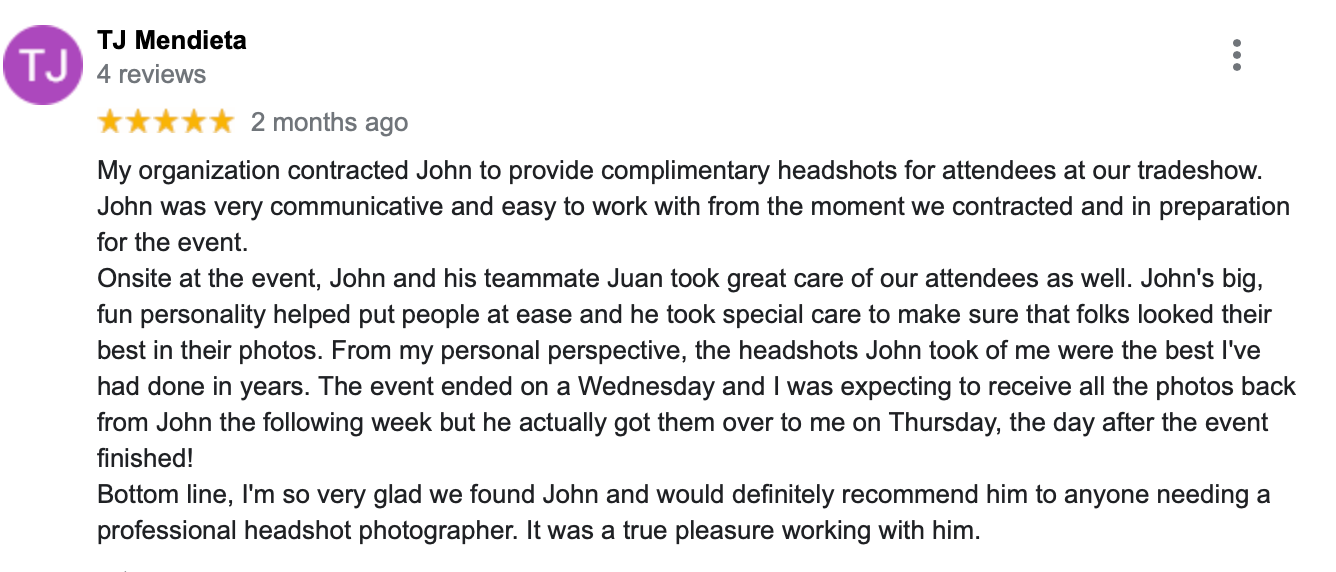Screen dimensions: 1336x572
Task: Click the first gold rating star
Action: [x=110, y=122]
